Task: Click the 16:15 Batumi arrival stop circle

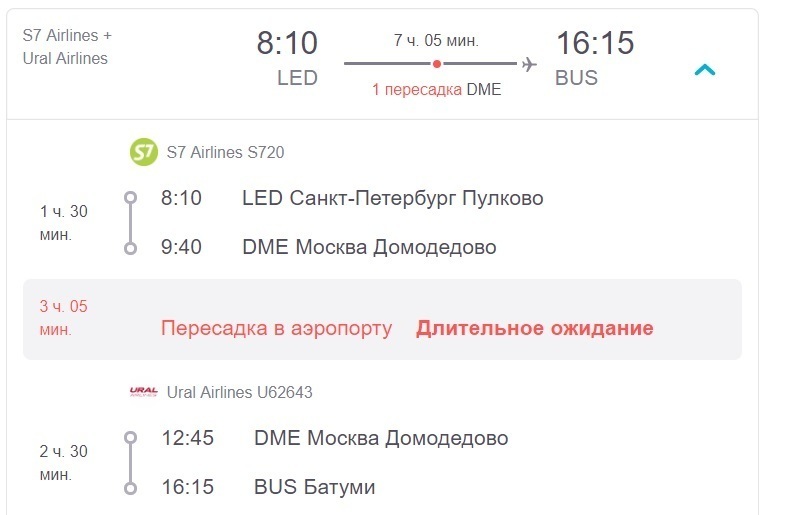Action: (130, 488)
